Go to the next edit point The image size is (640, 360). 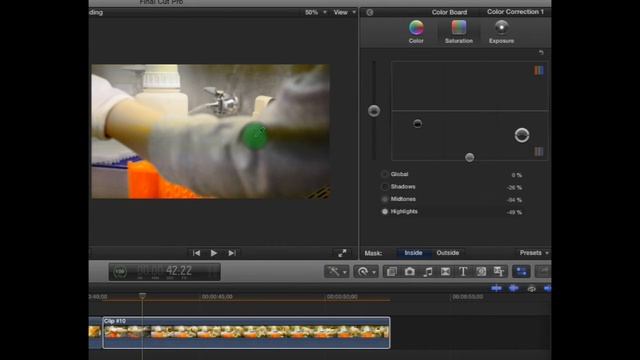point(232,253)
